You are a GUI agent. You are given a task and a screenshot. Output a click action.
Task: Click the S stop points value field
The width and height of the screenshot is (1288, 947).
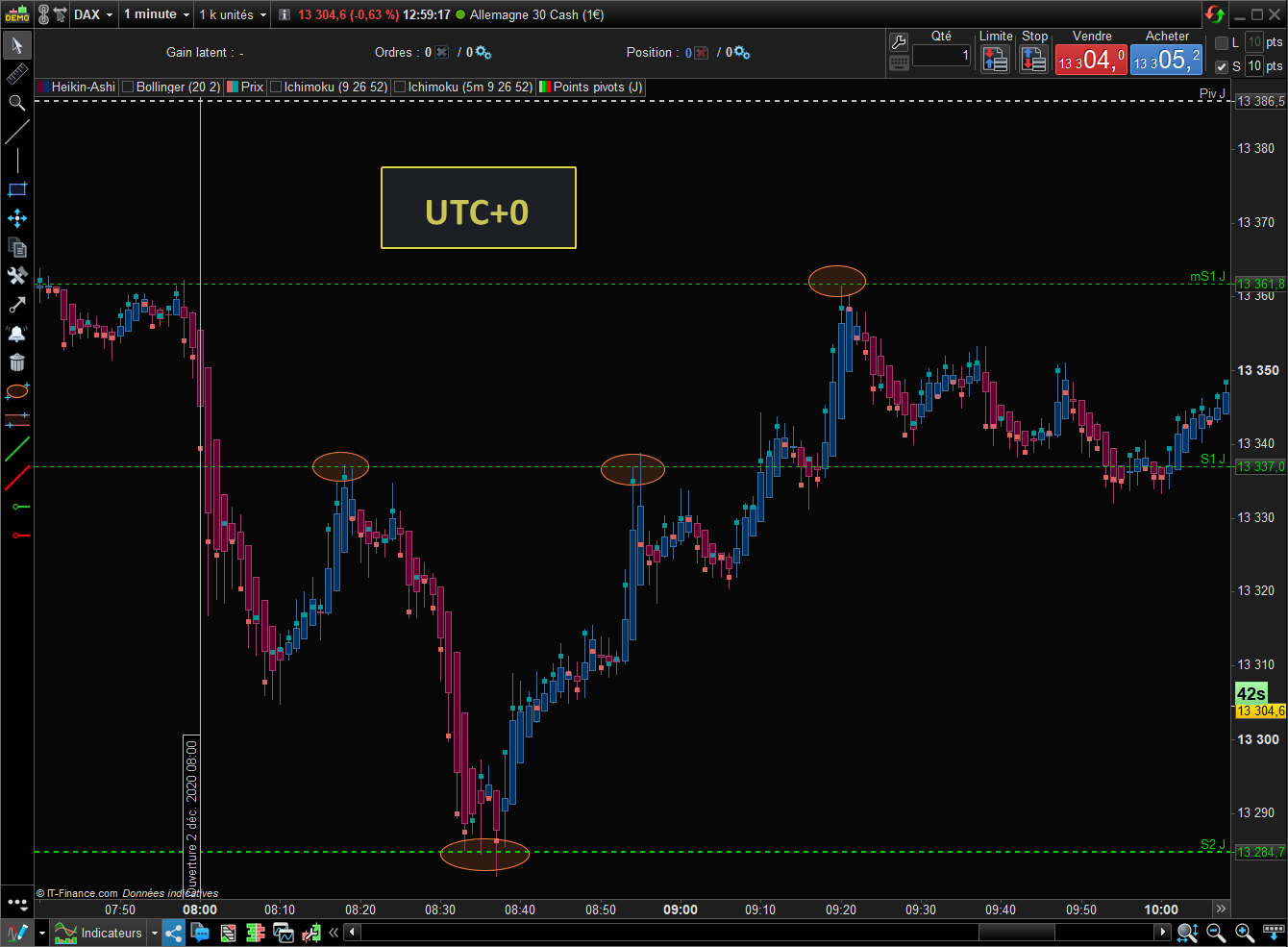[x=1254, y=66]
